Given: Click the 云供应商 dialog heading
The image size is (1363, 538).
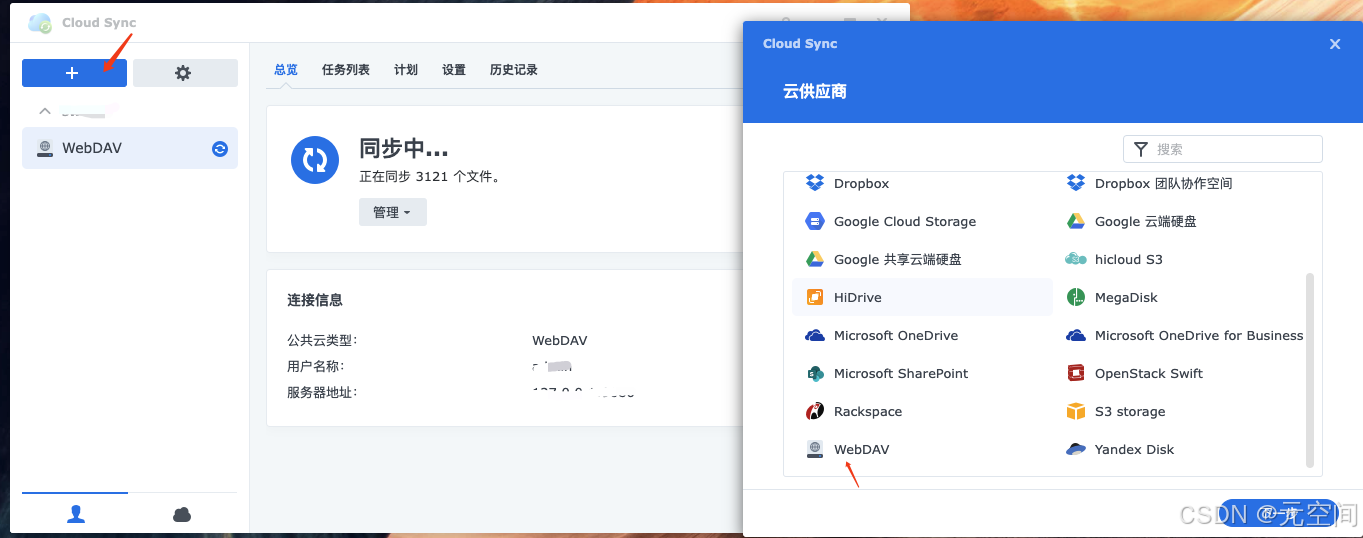Looking at the screenshot, I should tap(815, 91).
